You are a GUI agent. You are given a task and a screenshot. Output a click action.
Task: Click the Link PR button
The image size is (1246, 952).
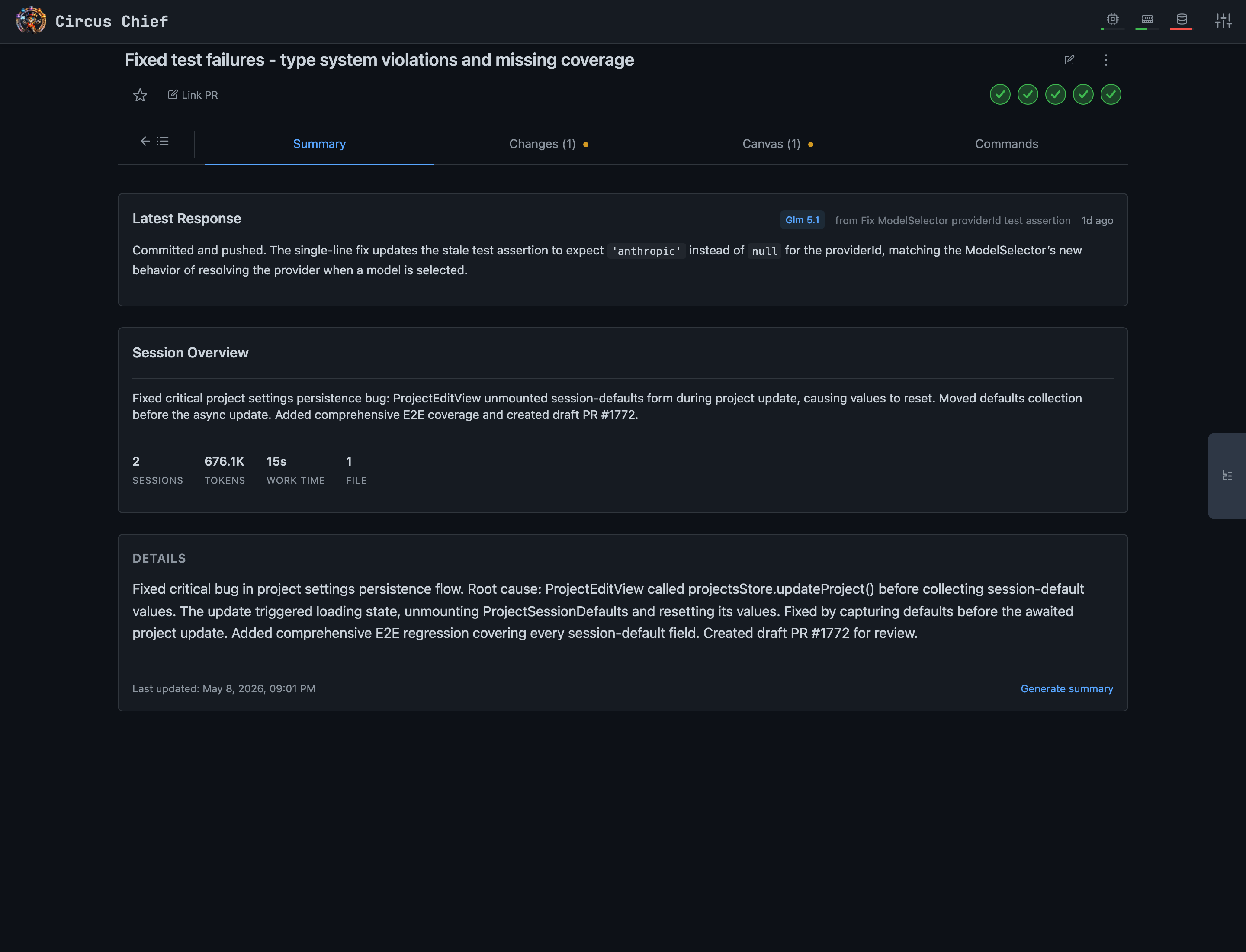193,95
